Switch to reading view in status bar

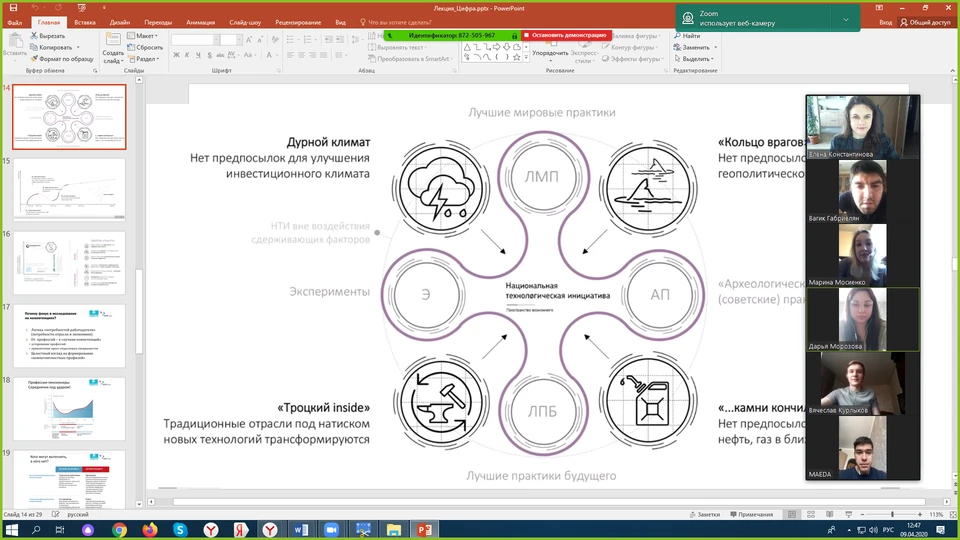click(x=830, y=514)
